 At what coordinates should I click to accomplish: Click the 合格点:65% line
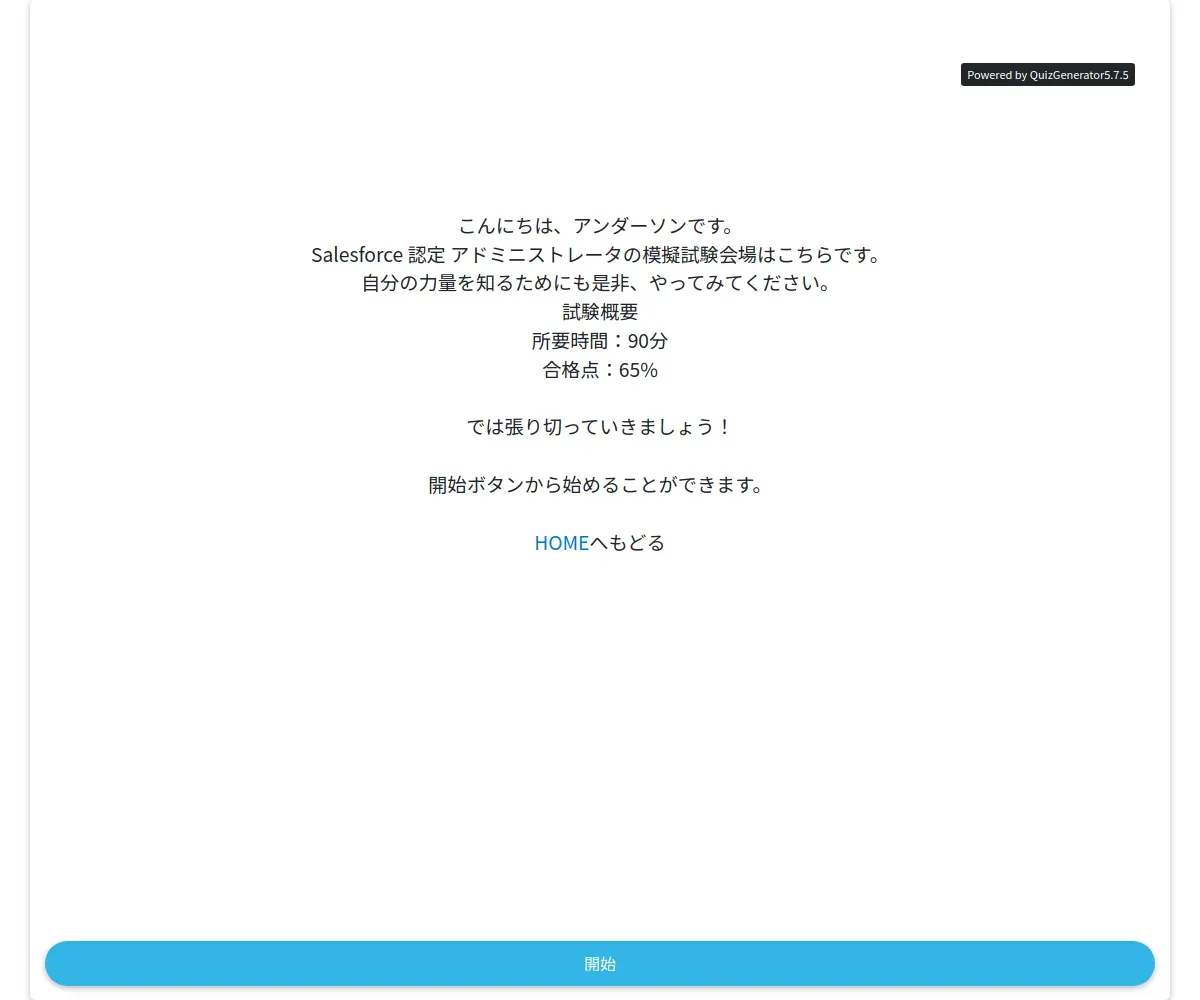(x=600, y=370)
